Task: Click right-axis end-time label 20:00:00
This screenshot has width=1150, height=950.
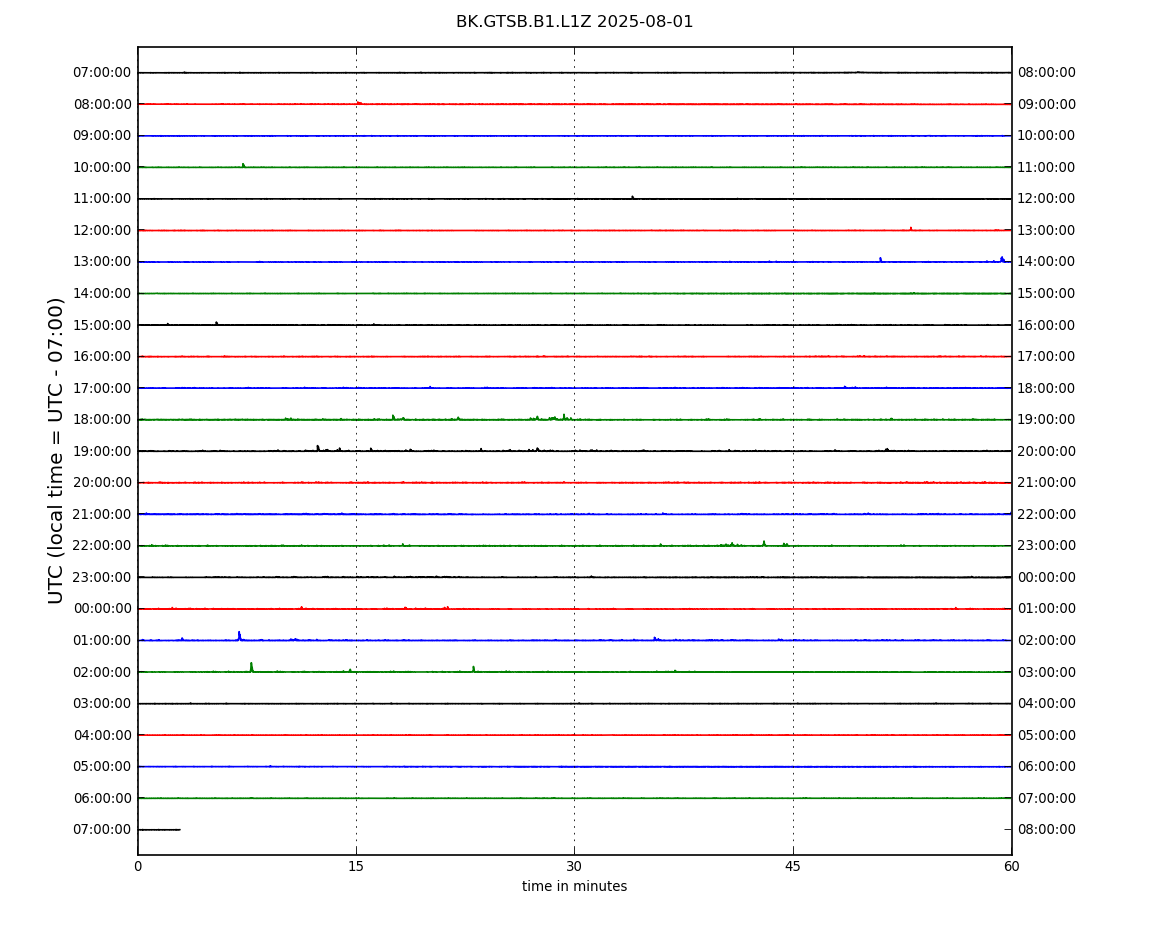Action: (x=1047, y=451)
